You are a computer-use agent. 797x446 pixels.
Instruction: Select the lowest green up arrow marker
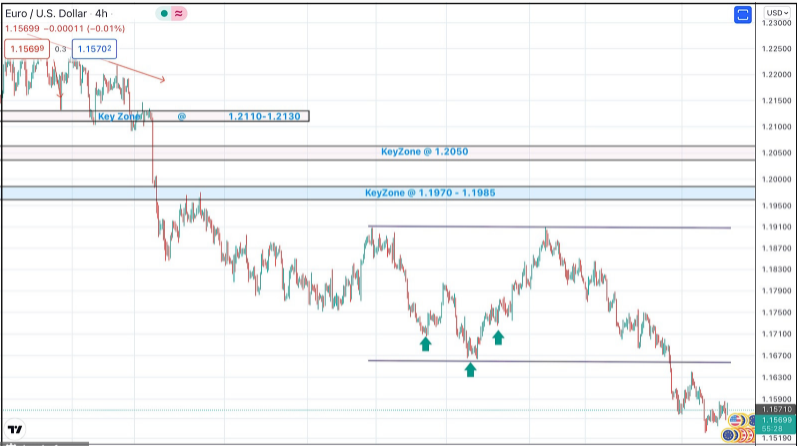click(470, 369)
